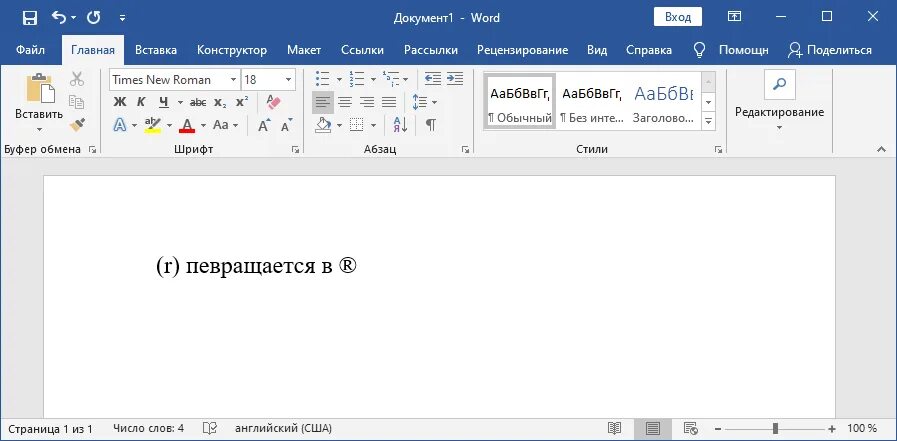Open the Ссылки tab
The width and height of the screenshot is (897, 441).
362,50
